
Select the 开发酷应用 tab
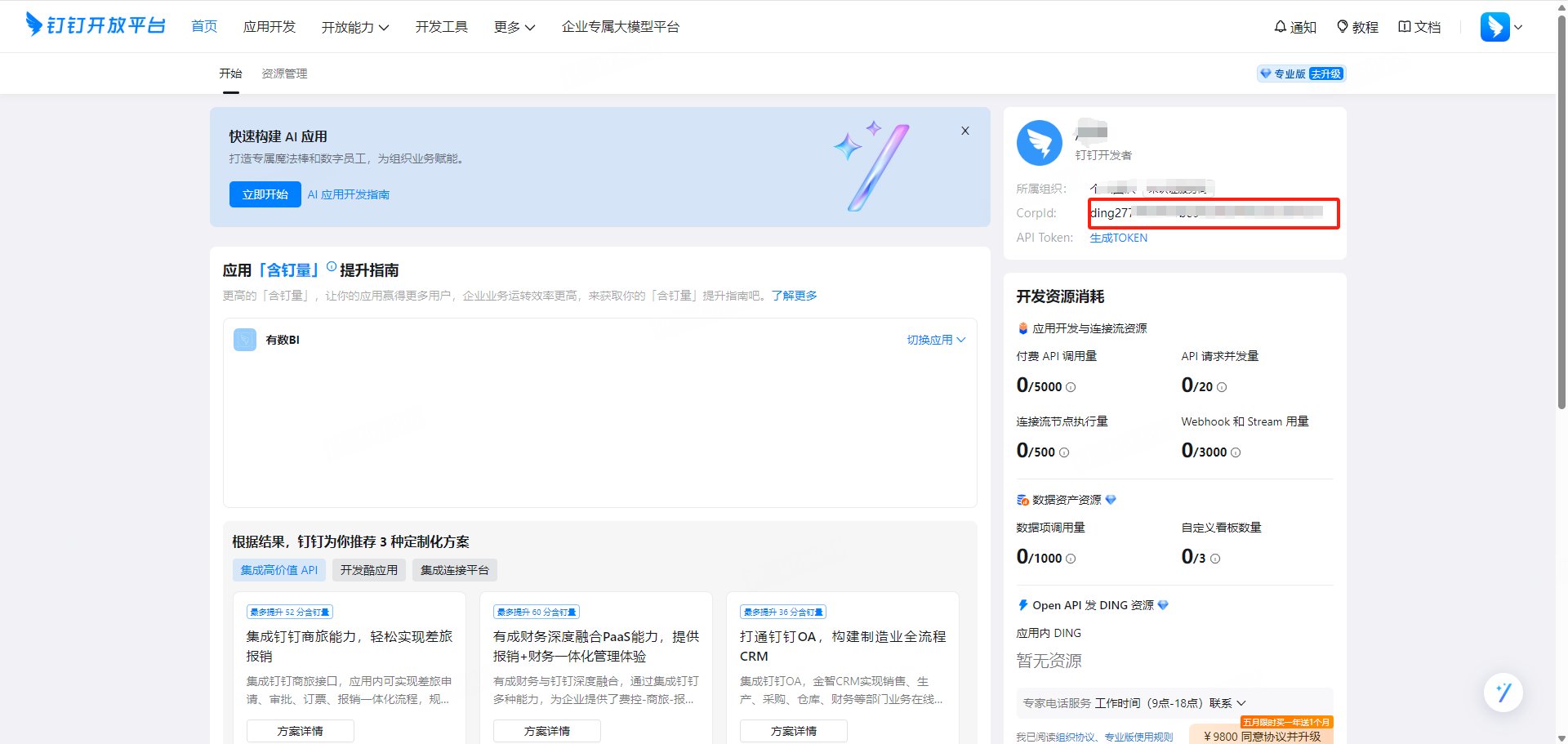[x=368, y=570]
